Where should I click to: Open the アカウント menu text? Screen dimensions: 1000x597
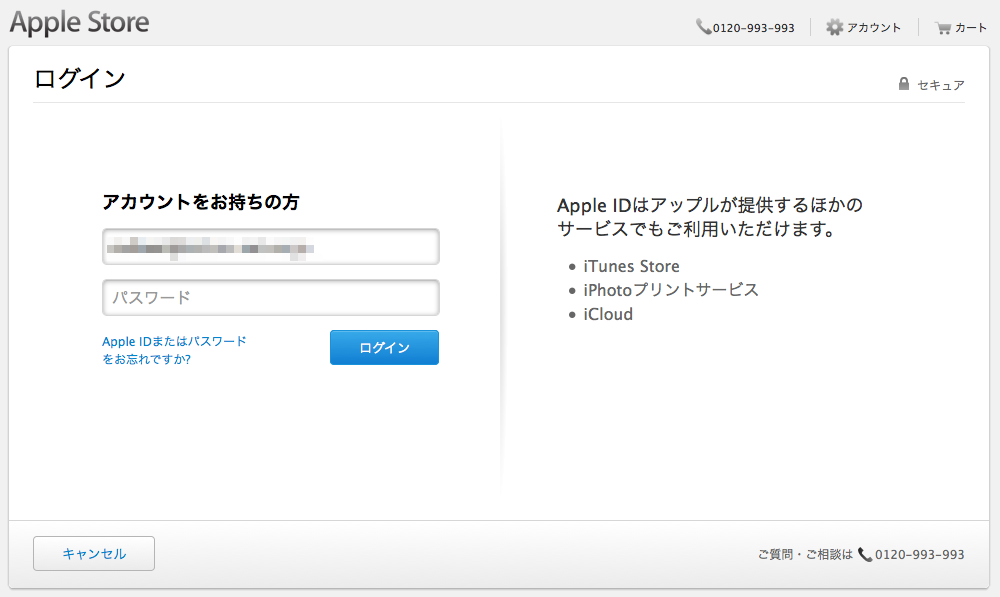pyautogui.click(x=874, y=27)
